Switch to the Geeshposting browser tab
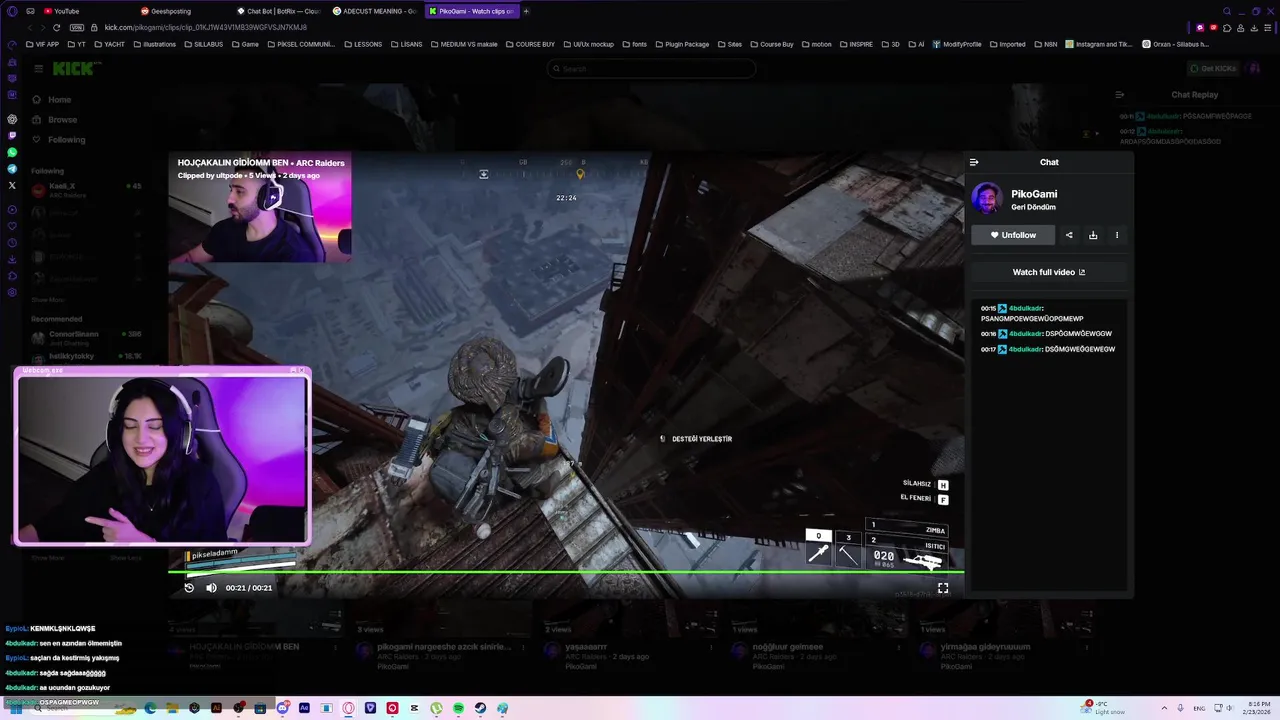Viewport: 1280px width, 720px height. 168,11
